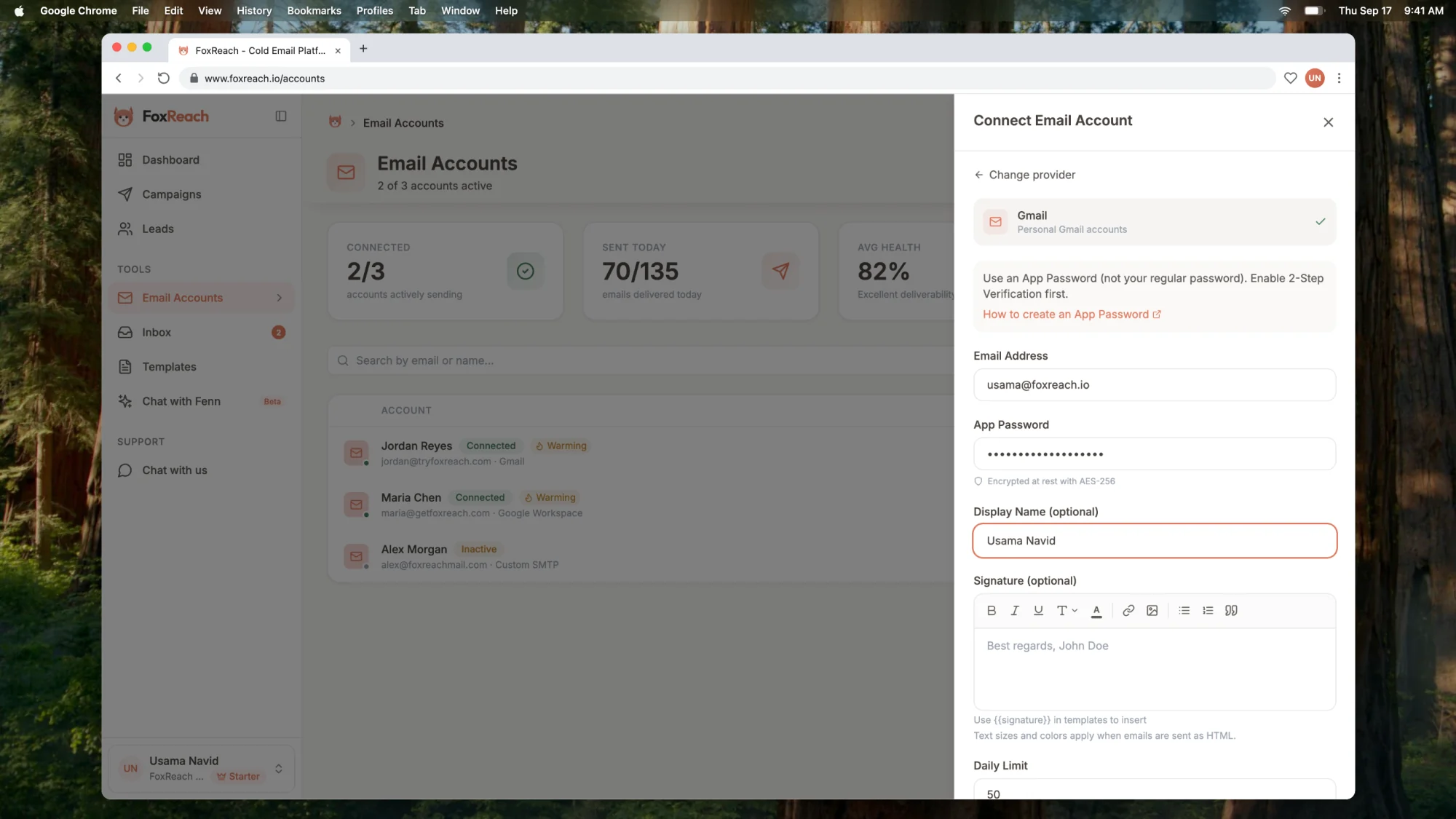Click the Email Address field
The image size is (1456, 819).
tap(1154, 385)
